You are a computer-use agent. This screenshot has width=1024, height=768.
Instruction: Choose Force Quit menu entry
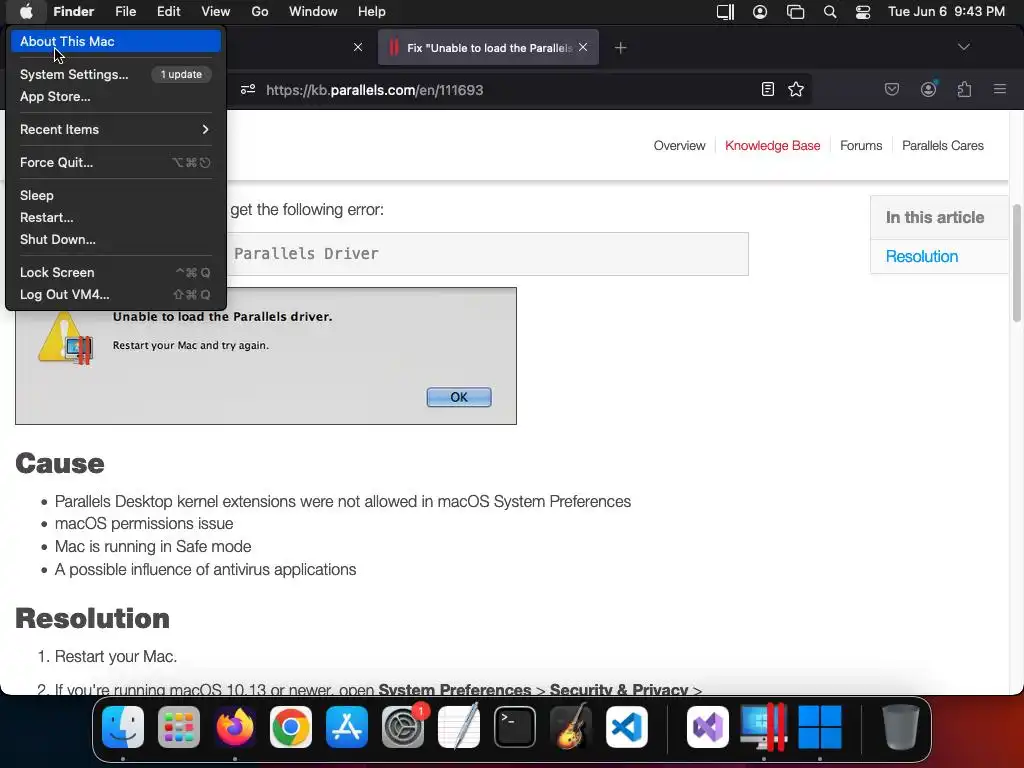click(116, 163)
